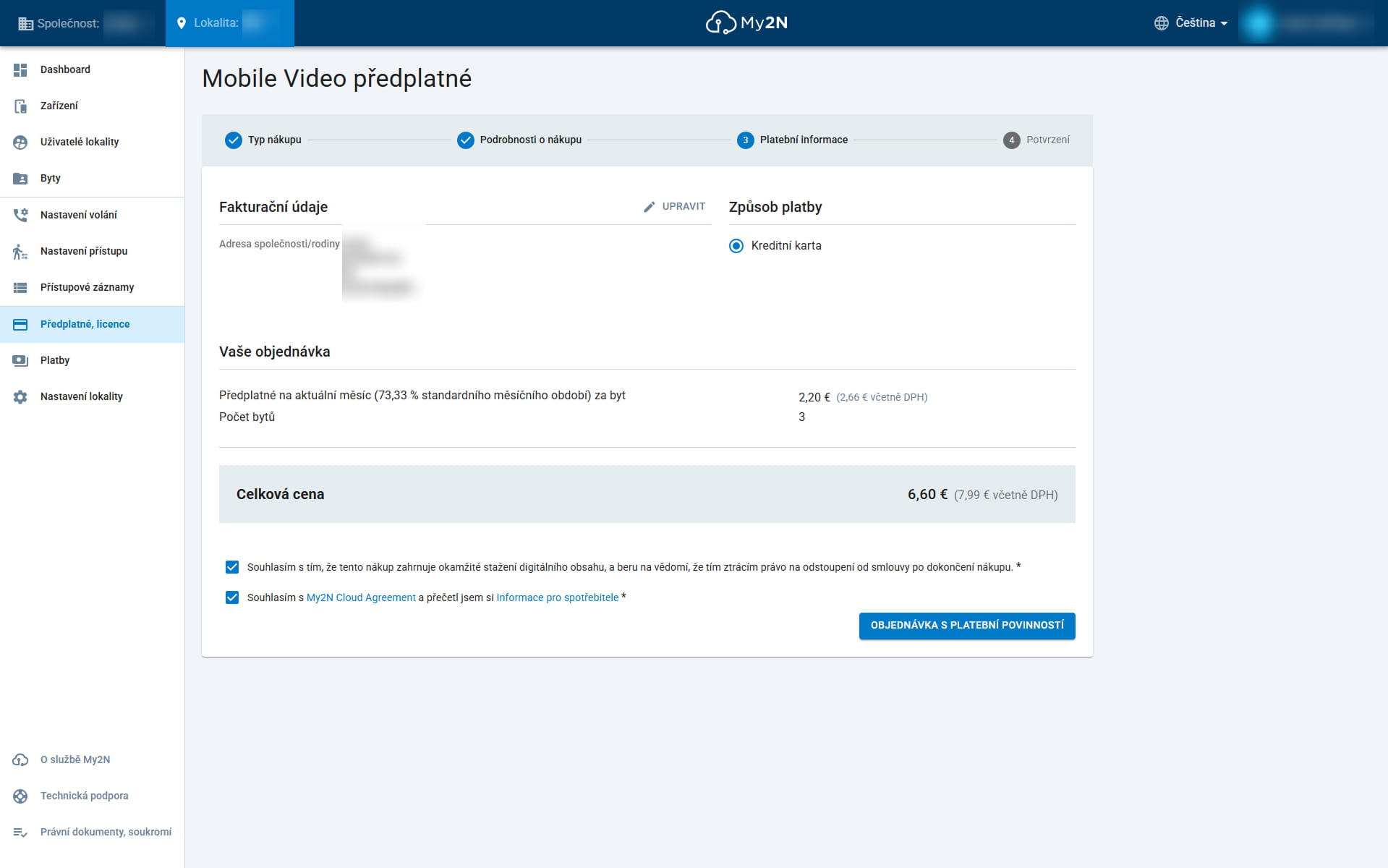Click the Nastavení přístupu walking-person icon

[x=20, y=251]
